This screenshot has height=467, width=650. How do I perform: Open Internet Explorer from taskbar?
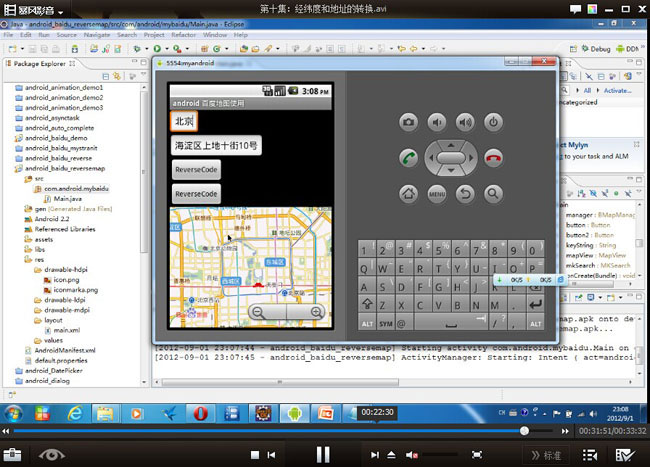pos(75,413)
